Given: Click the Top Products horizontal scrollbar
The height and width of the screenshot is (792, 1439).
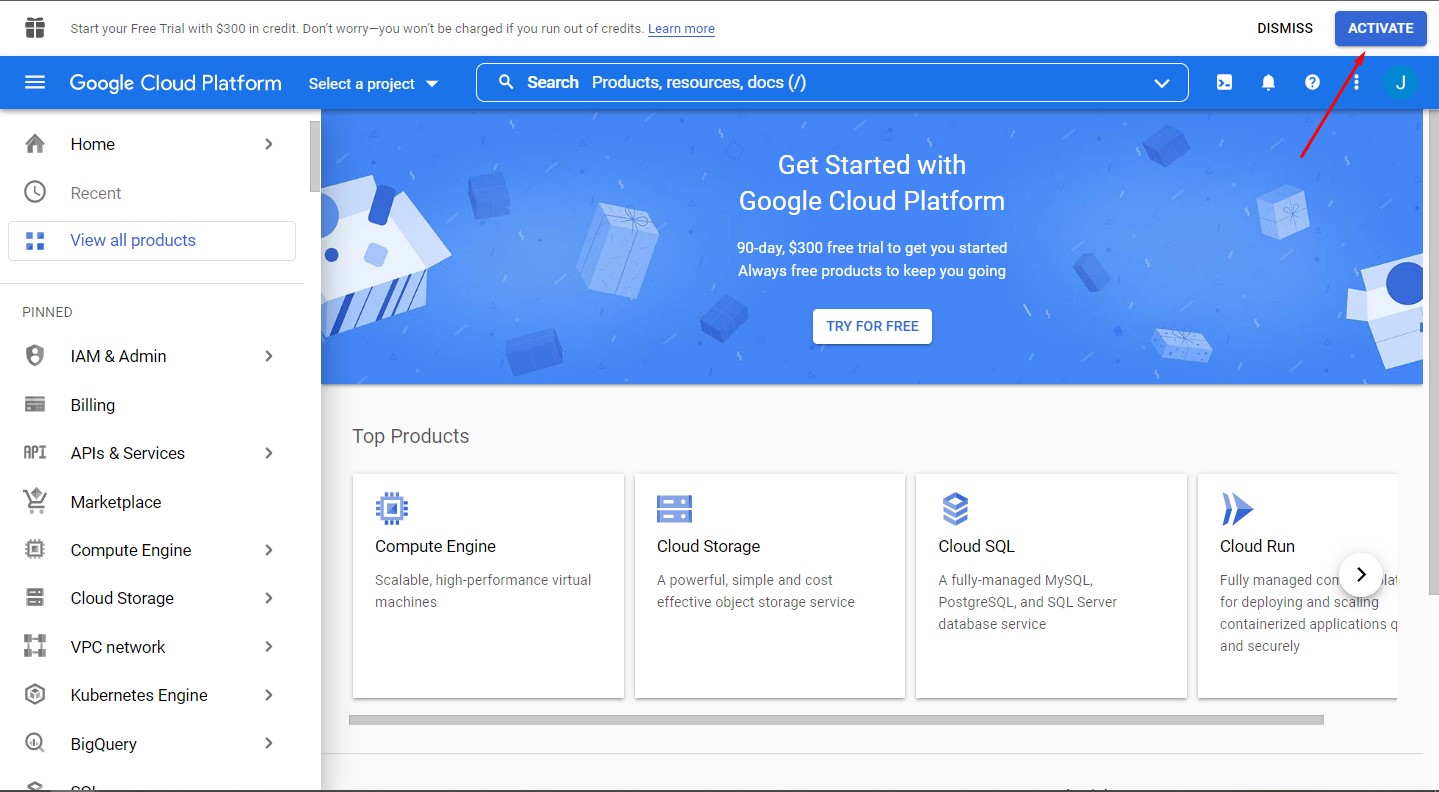Looking at the screenshot, I should coord(836,719).
